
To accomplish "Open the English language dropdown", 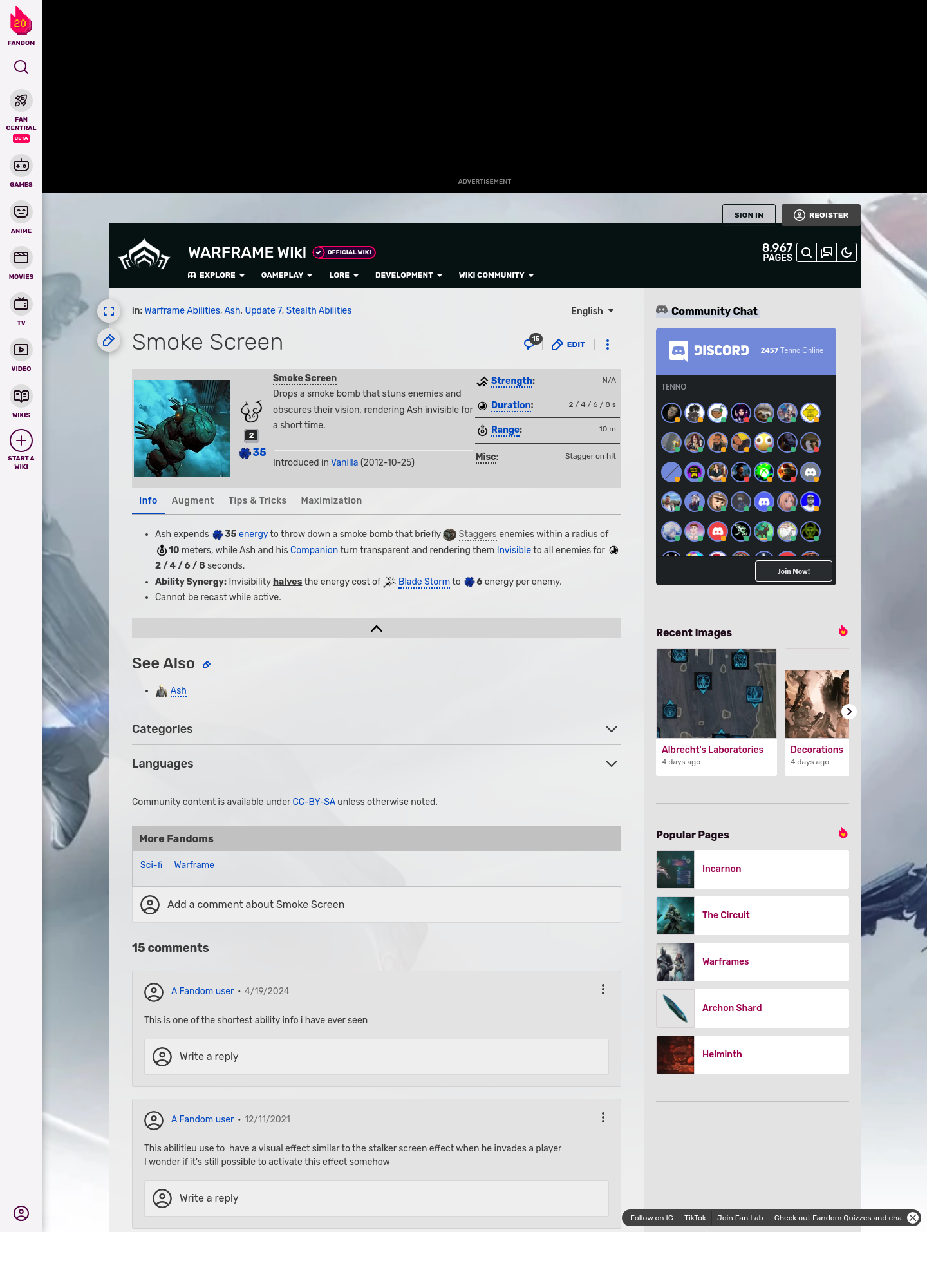I will coord(592,311).
